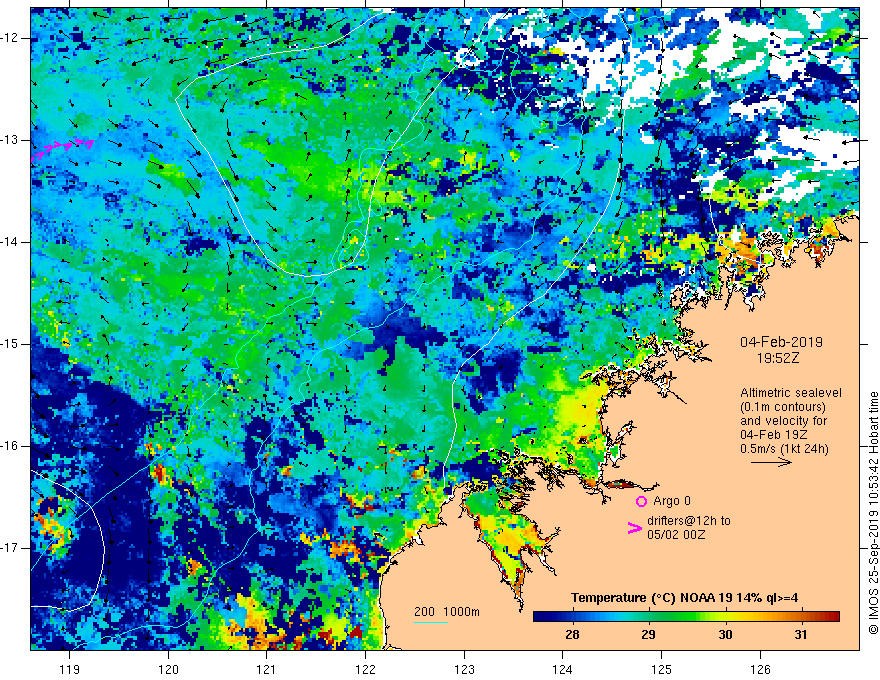Click the IMOS copyright timestamp text

click(x=873, y=513)
